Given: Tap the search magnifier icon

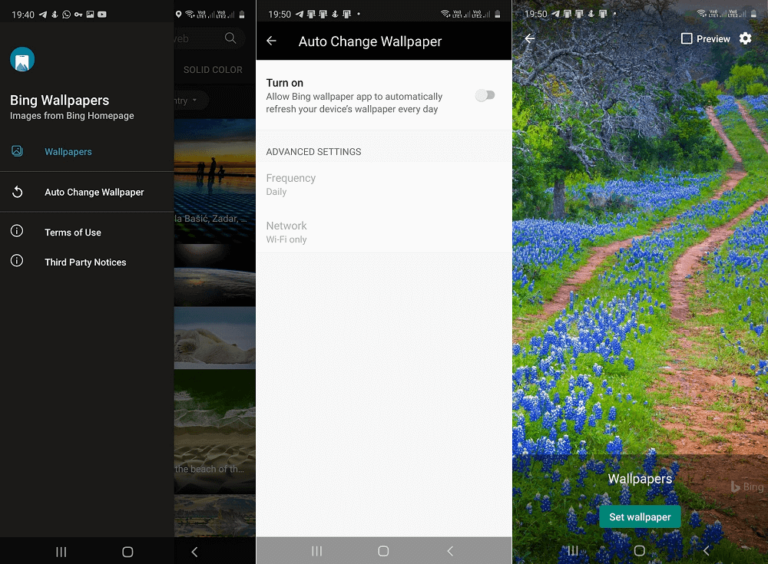Looking at the screenshot, I should click(x=230, y=38).
